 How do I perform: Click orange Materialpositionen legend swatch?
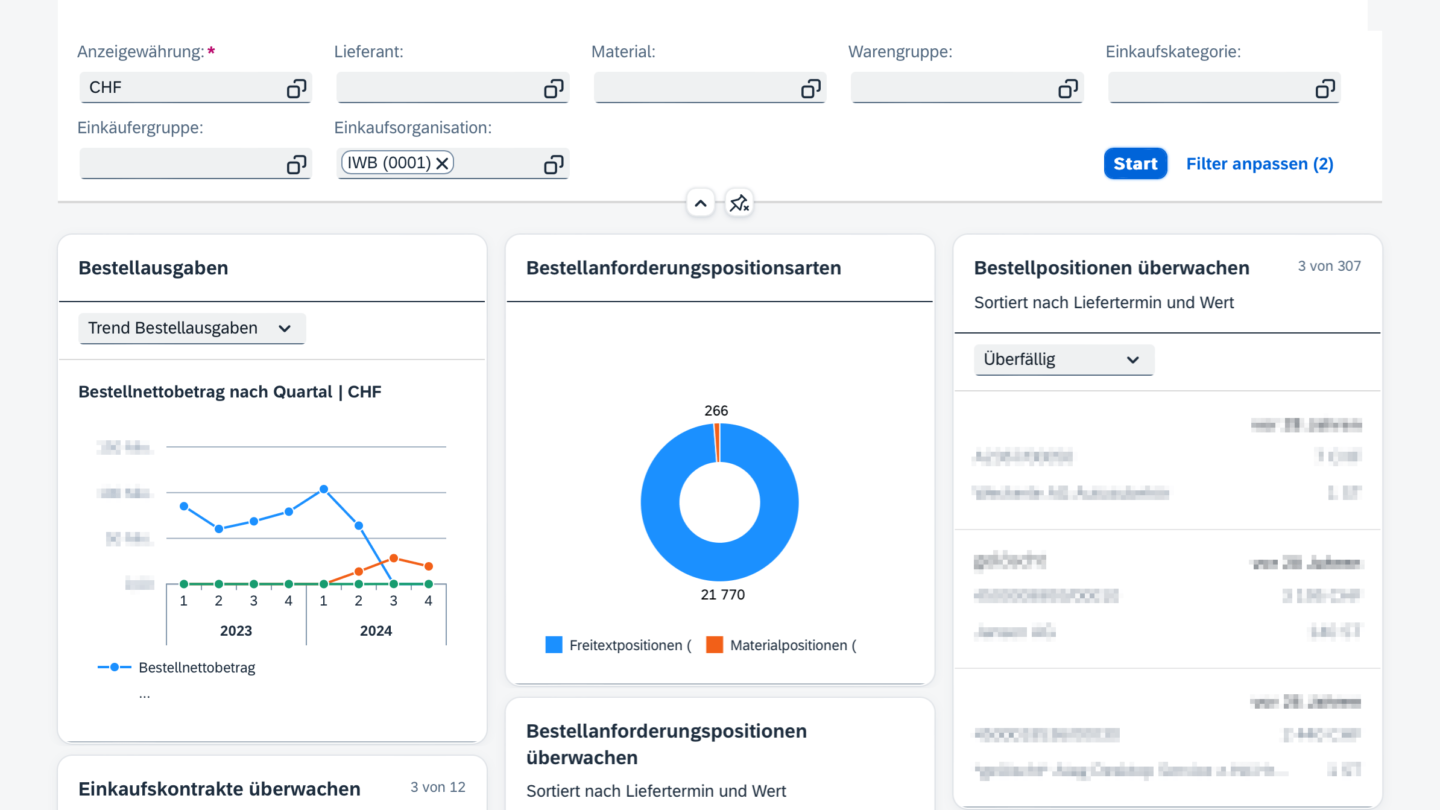pyautogui.click(x=714, y=645)
